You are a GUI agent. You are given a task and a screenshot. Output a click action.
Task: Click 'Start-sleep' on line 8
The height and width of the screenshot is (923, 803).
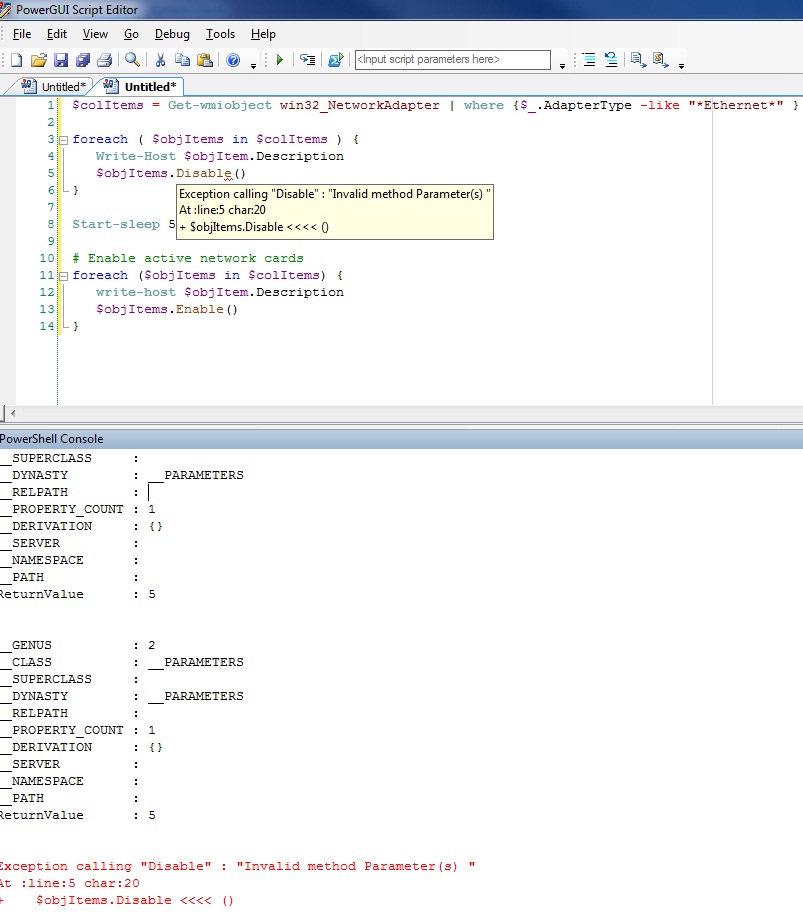[x=116, y=225]
